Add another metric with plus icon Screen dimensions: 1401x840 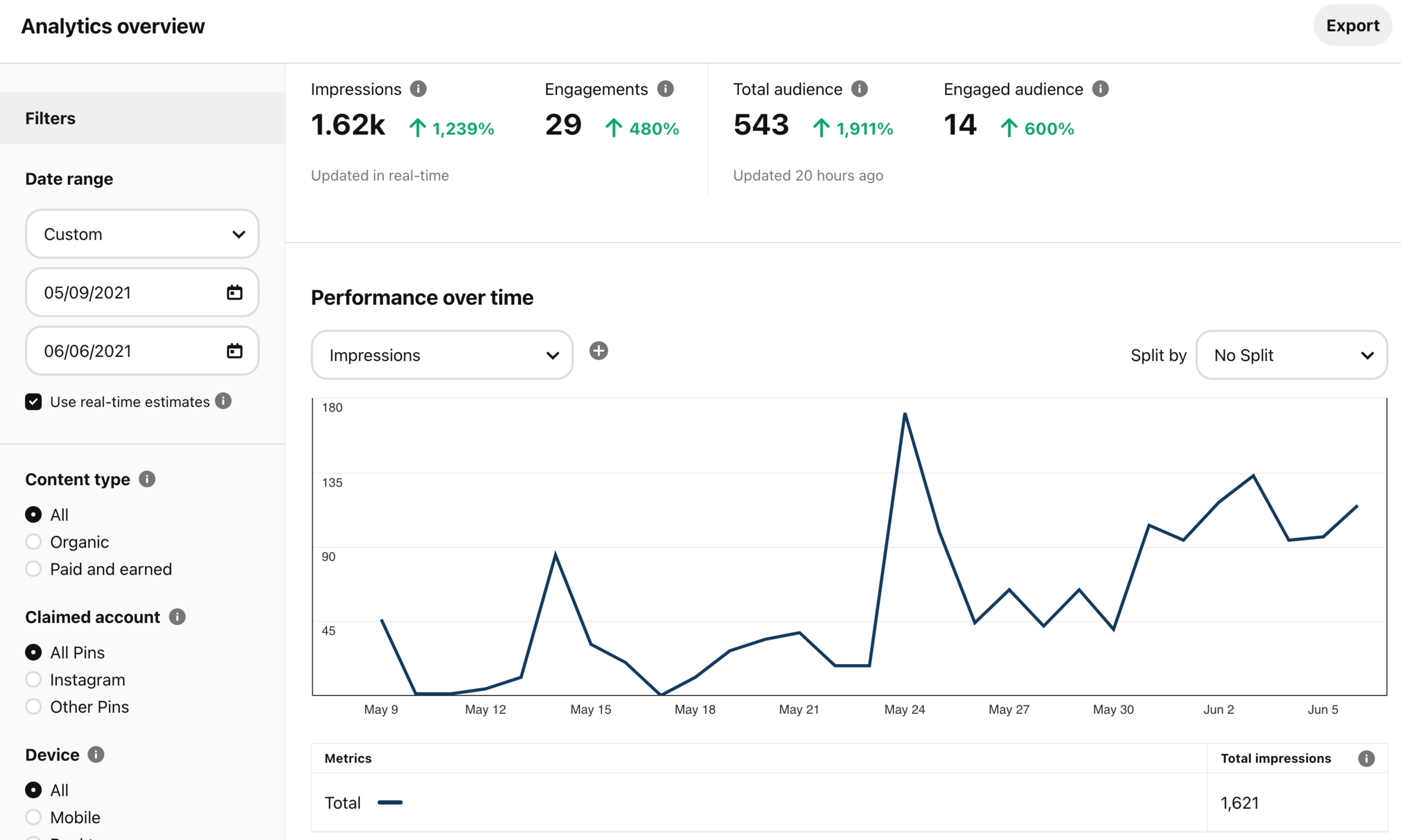(599, 351)
